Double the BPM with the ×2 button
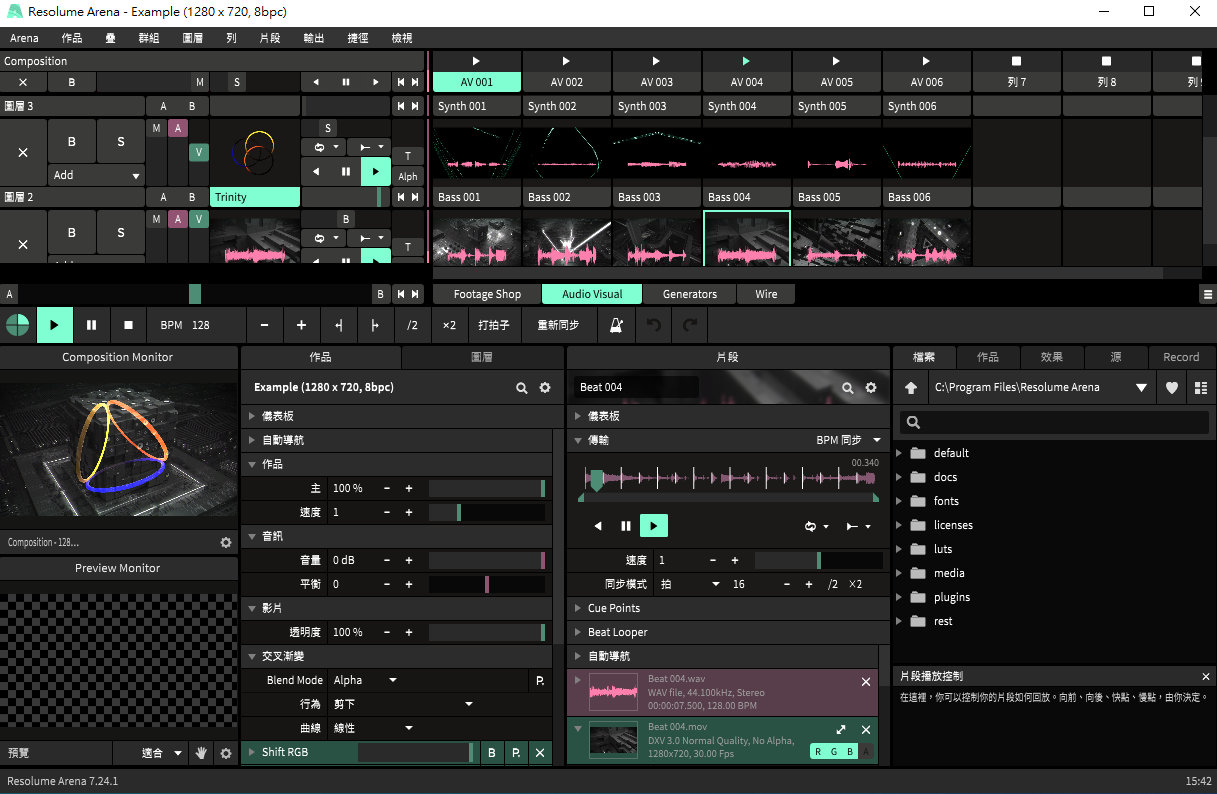This screenshot has height=794, width=1217. 449,325
